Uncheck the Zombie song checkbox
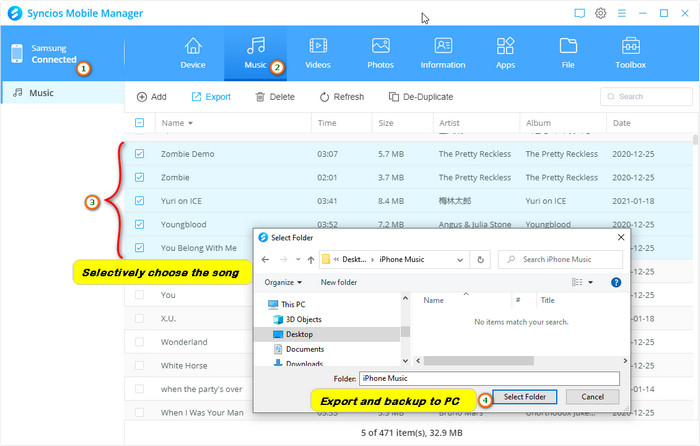The width and height of the screenshot is (700, 446). (x=139, y=177)
